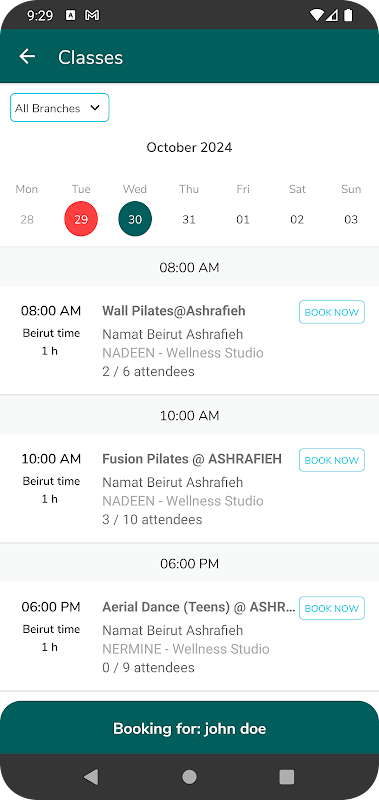Open the All Branches dropdown
The image size is (379, 800).
coord(60,108)
